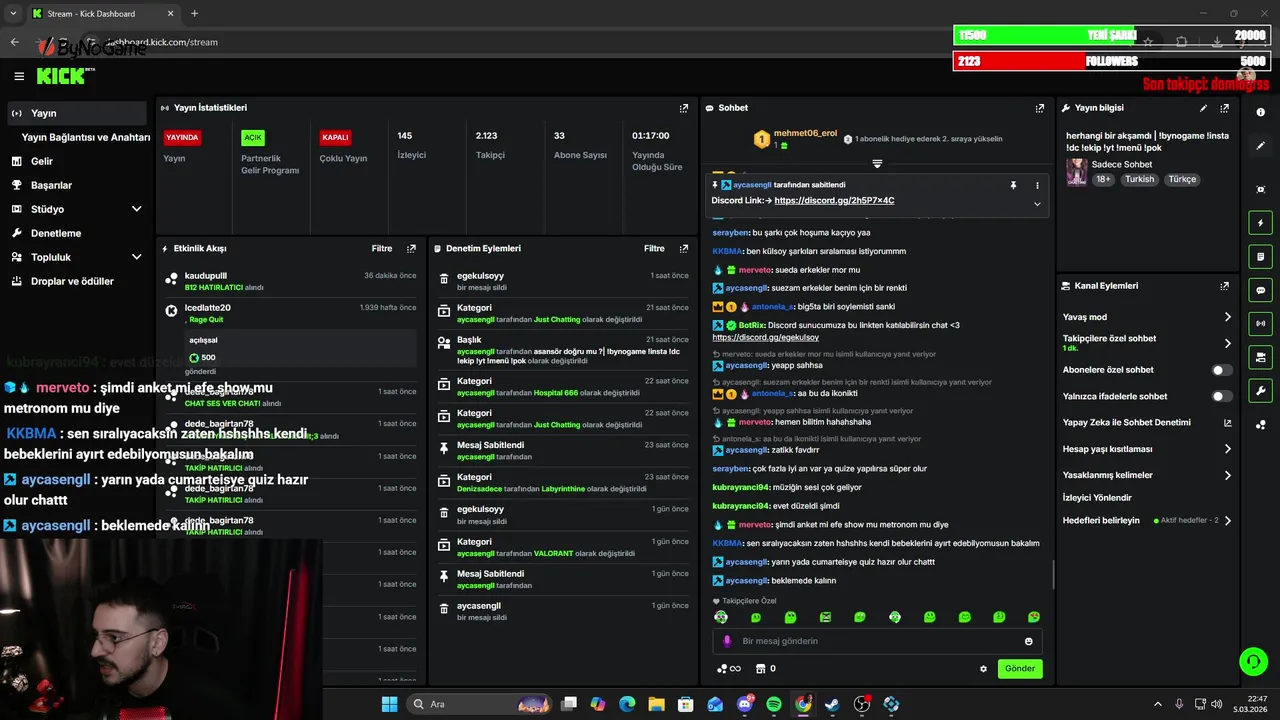
Task: Open Yasaklanmış kelimeler options arrow
Action: pos(1228,476)
